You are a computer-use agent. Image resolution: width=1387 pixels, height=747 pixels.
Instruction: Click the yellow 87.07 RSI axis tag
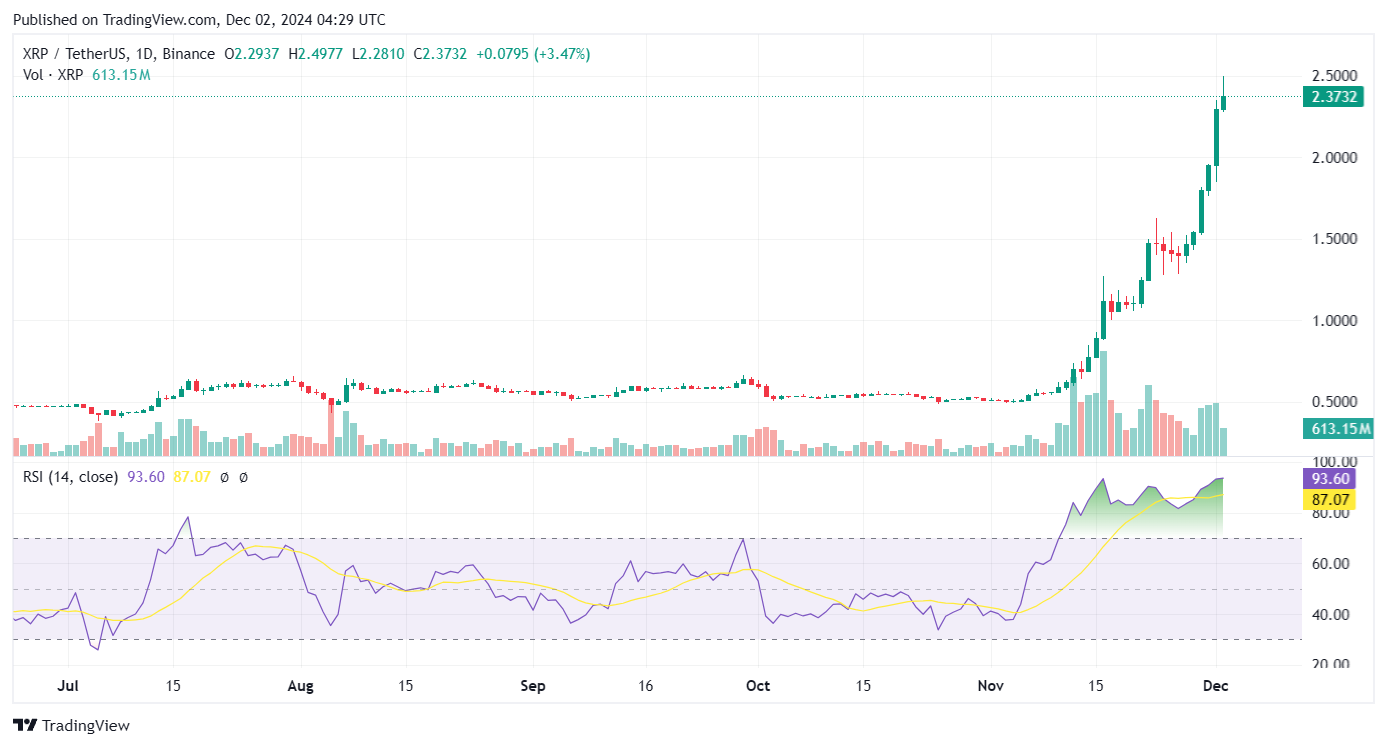click(1331, 498)
